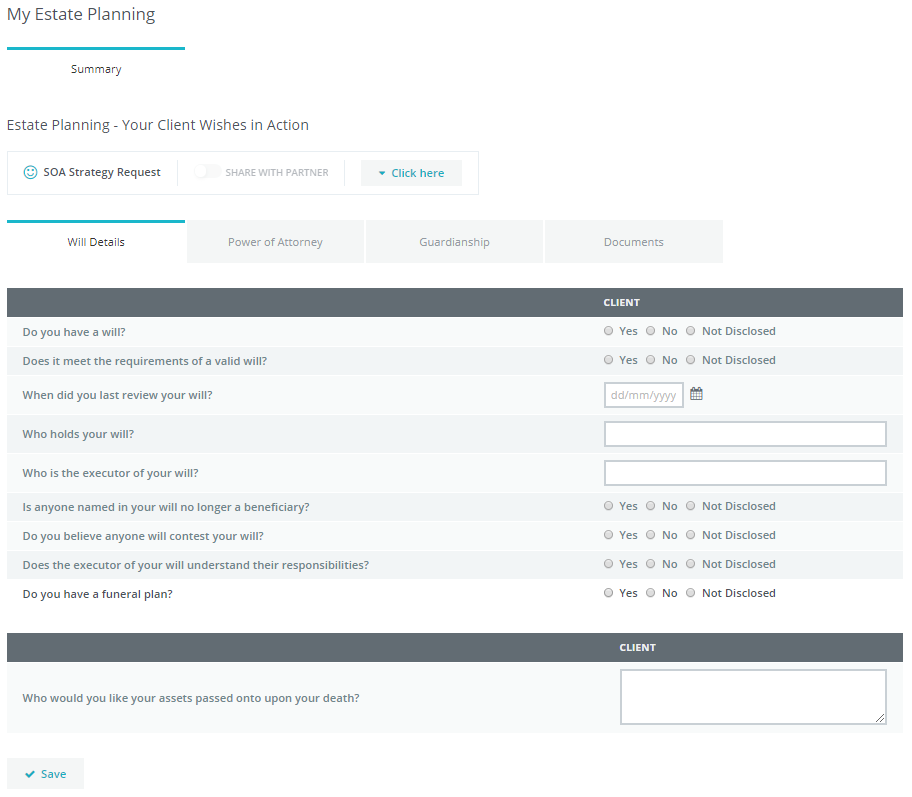The height and width of the screenshot is (797, 912).
Task: Select the Will Details tab
Action: 96,242
